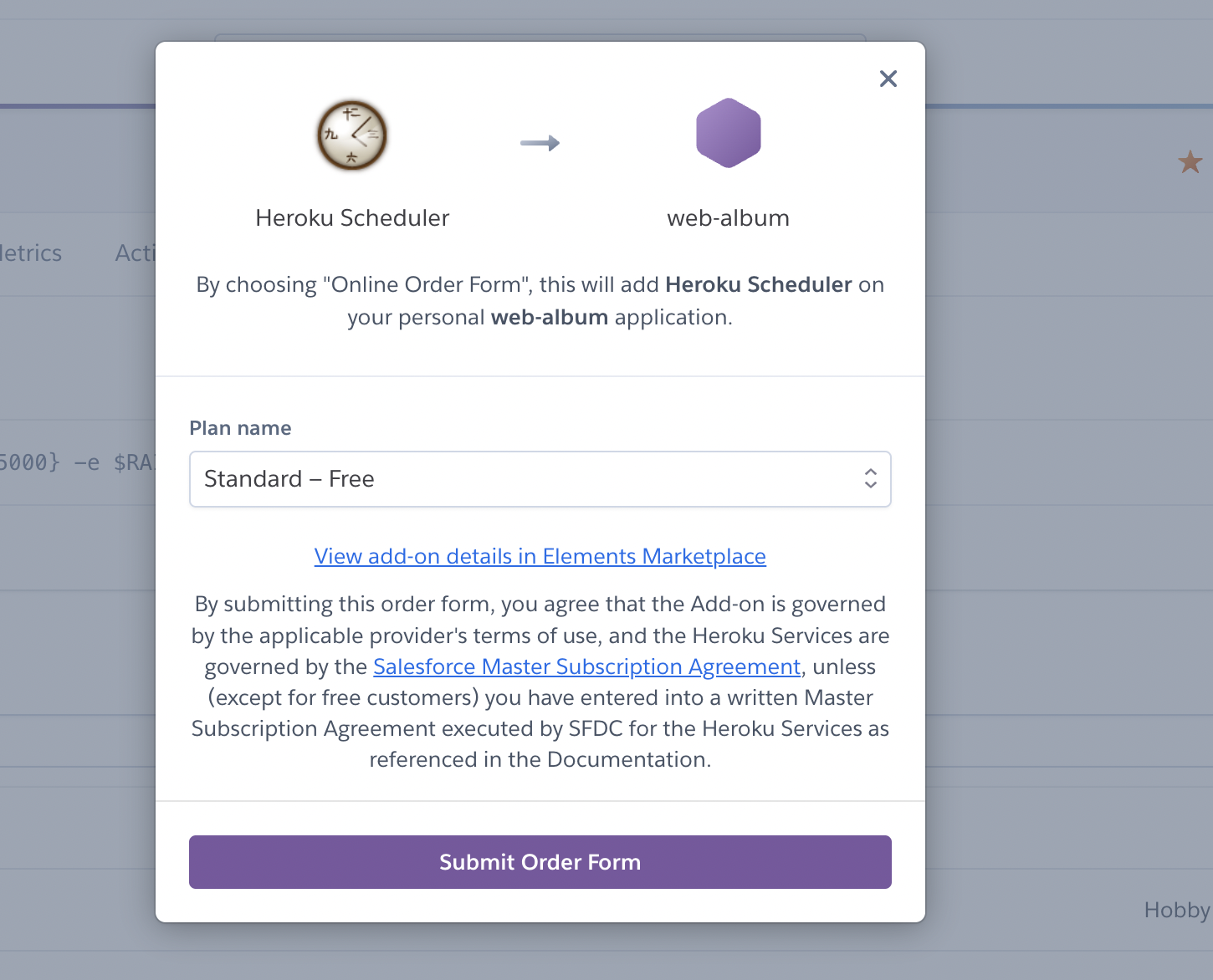This screenshot has height=980, width=1213.
Task: Click bold Heroku Scheduler text in description
Action: [x=758, y=285]
